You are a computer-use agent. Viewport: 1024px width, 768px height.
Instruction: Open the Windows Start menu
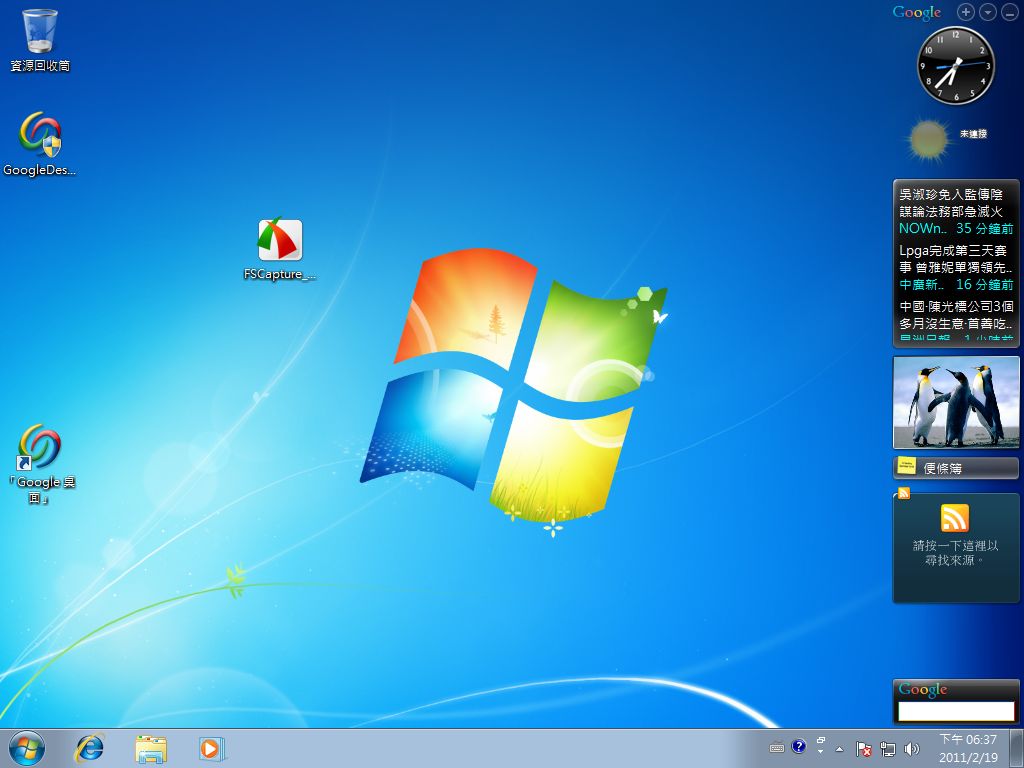(27, 749)
